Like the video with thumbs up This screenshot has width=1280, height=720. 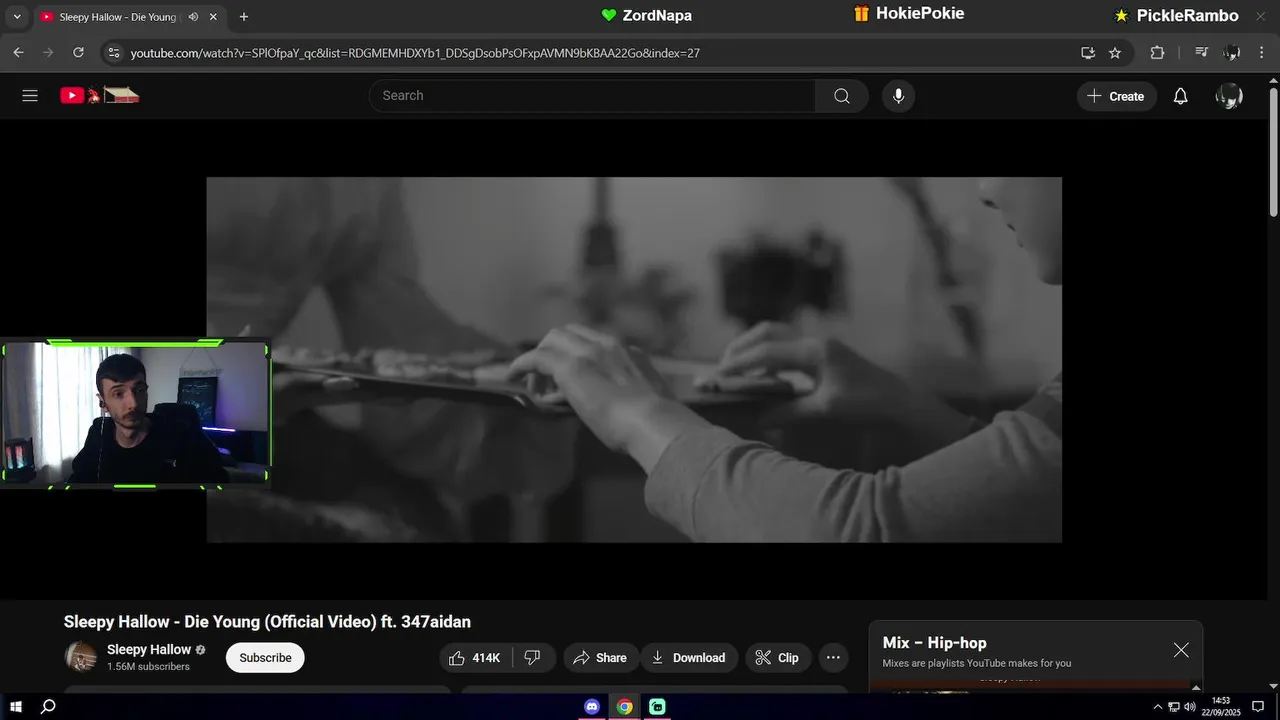point(476,657)
